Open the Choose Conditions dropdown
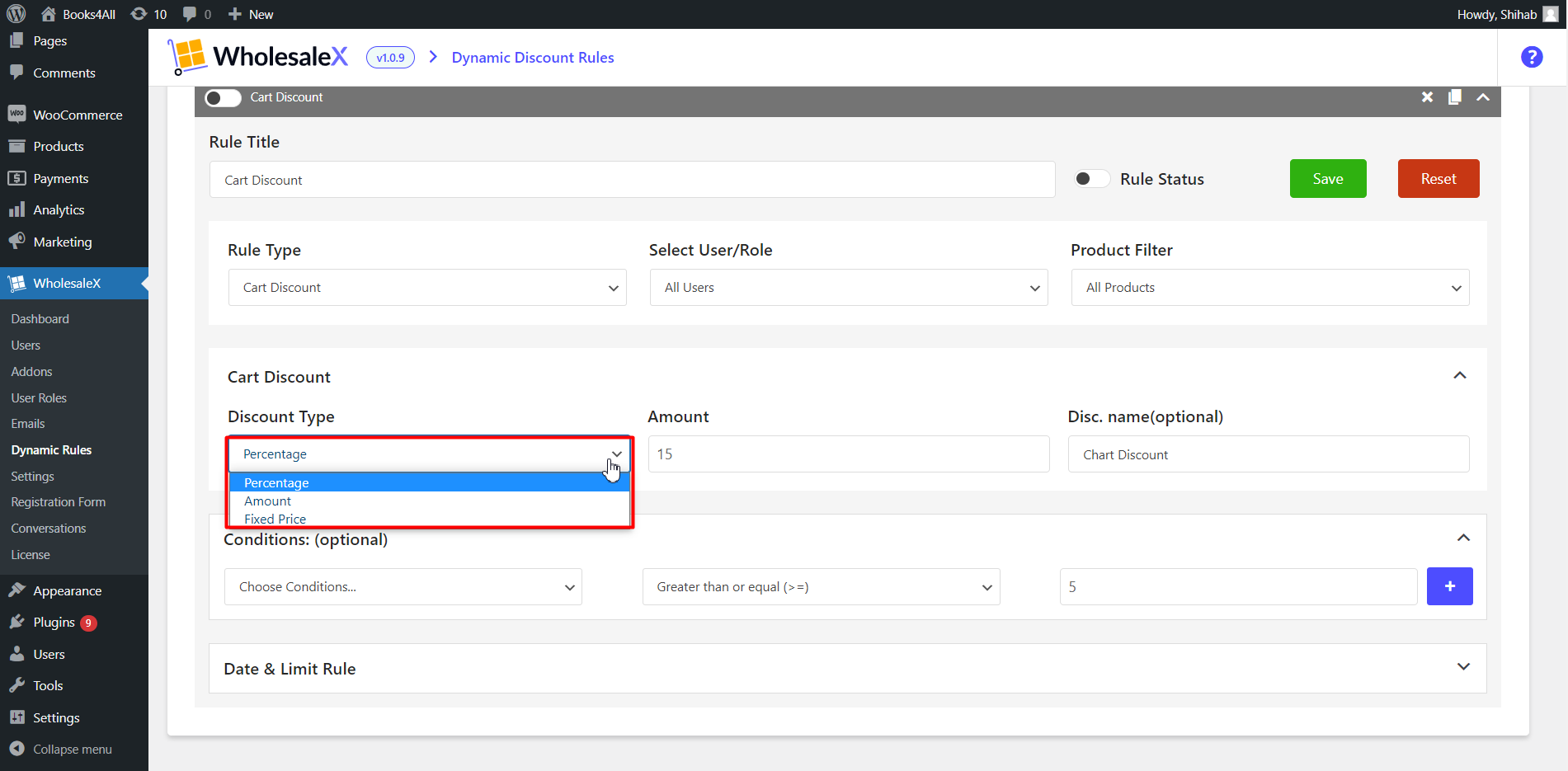This screenshot has width=1568, height=771. [403, 586]
